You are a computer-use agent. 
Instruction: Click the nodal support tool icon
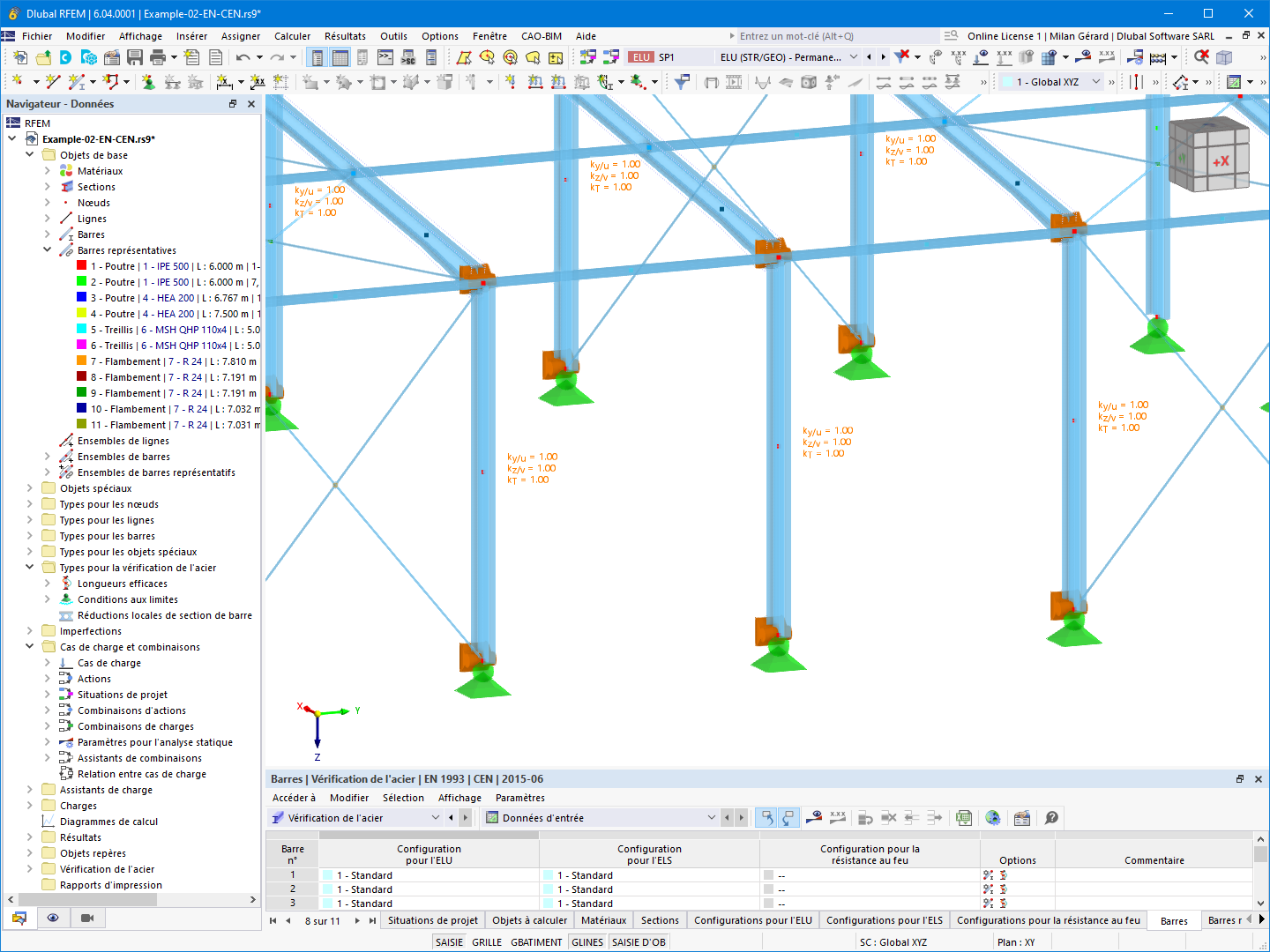tap(148, 82)
